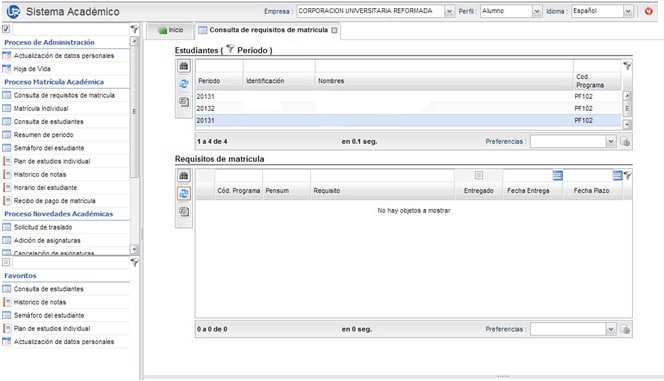Image resolution: width=664 pixels, height=381 pixels.
Task: Switch to the Inicio tab
Action: click(171, 30)
